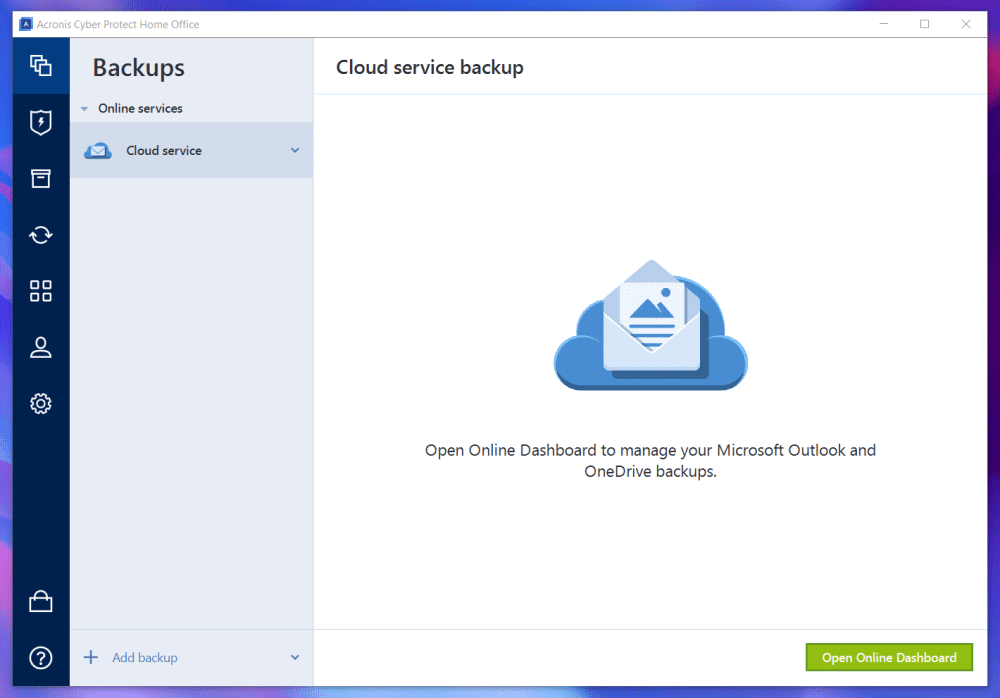Open the Settings gear section
Screen dimensions: 1000x698
41,403
